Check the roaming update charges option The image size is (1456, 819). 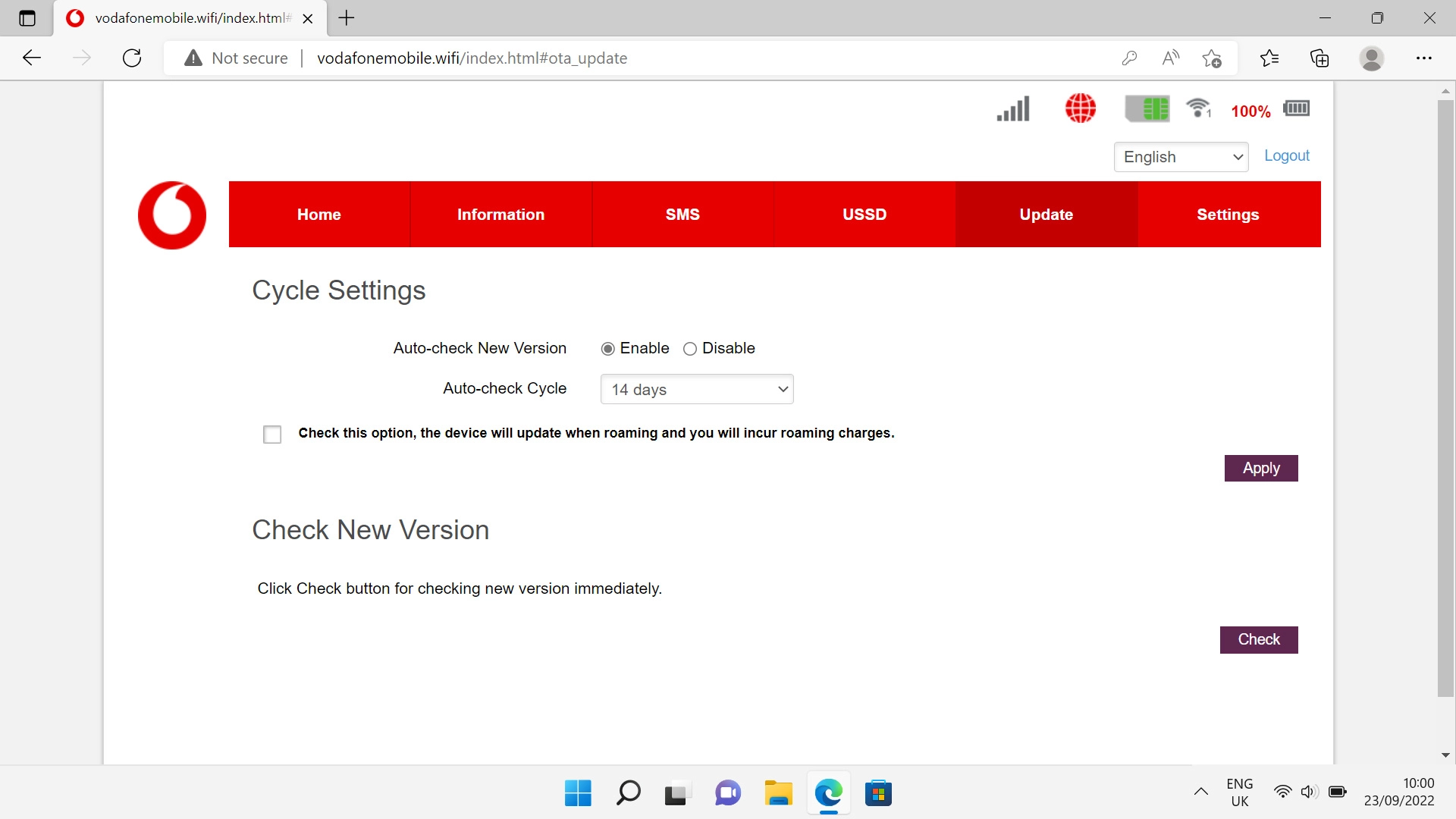coord(272,434)
